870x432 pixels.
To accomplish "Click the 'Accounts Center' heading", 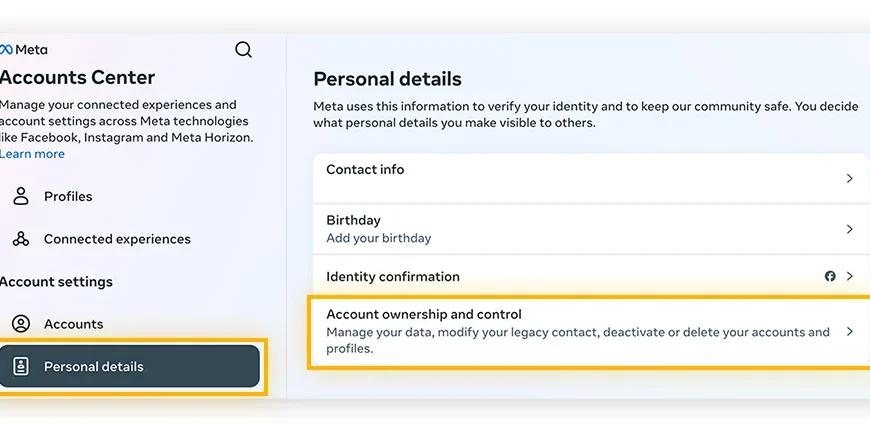I will pos(78,77).
